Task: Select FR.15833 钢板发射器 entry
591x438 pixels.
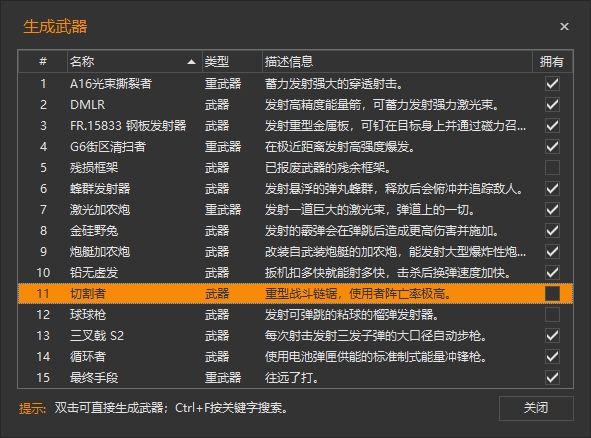Action: [x=295, y=126]
